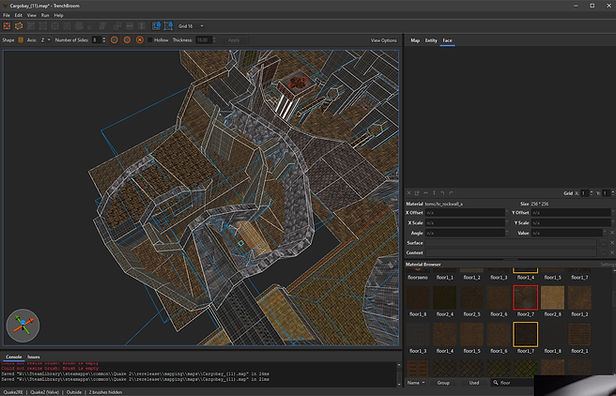Click the Number of Sides stepper arrows
The image size is (616, 396).
pyautogui.click(x=104, y=40)
